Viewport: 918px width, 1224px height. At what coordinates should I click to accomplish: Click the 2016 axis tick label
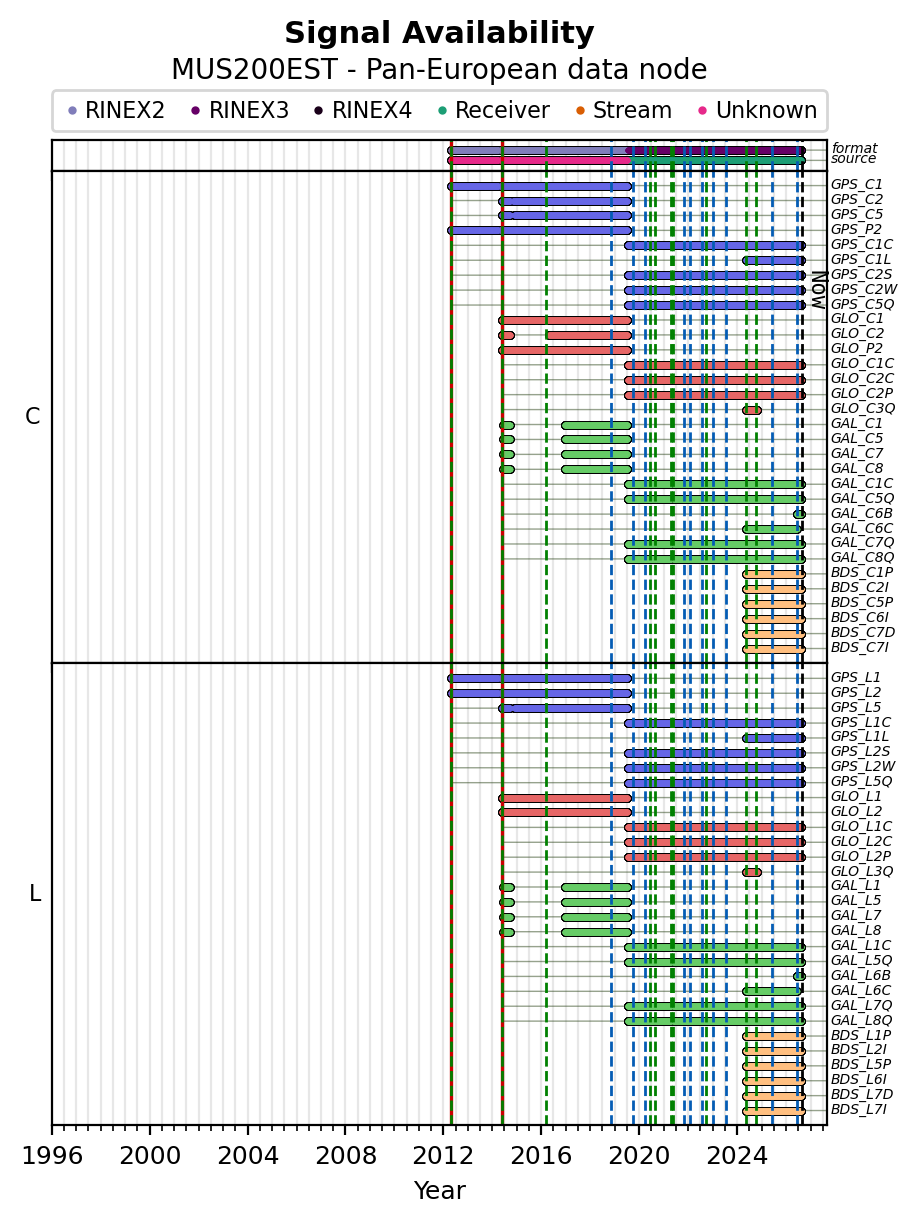point(541,1155)
